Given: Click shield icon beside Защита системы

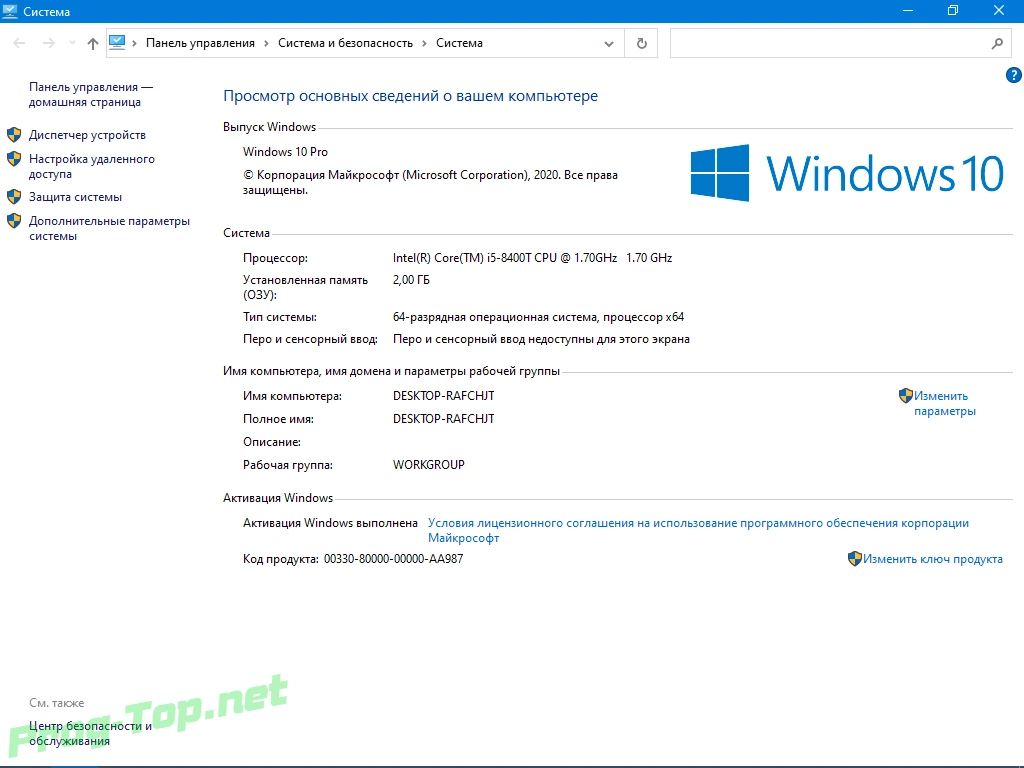Looking at the screenshot, I should (x=14, y=197).
